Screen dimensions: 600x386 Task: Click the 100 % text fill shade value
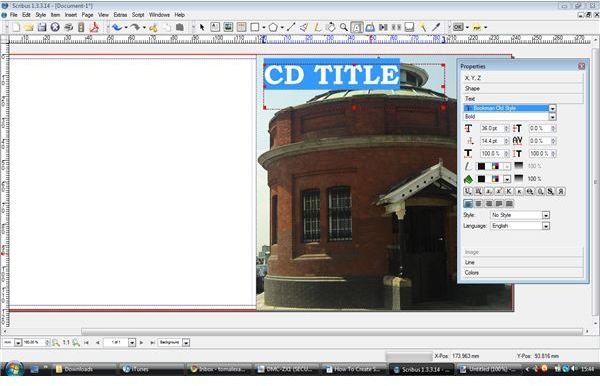click(535, 179)
